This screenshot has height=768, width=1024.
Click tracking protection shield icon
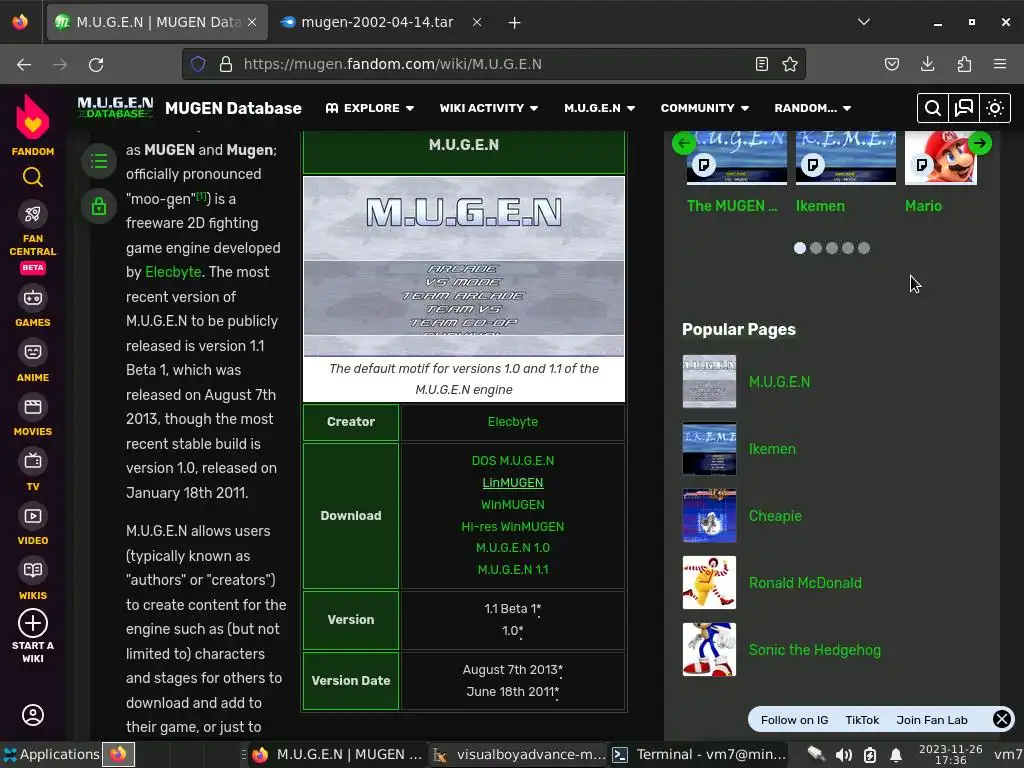(198, 64)
